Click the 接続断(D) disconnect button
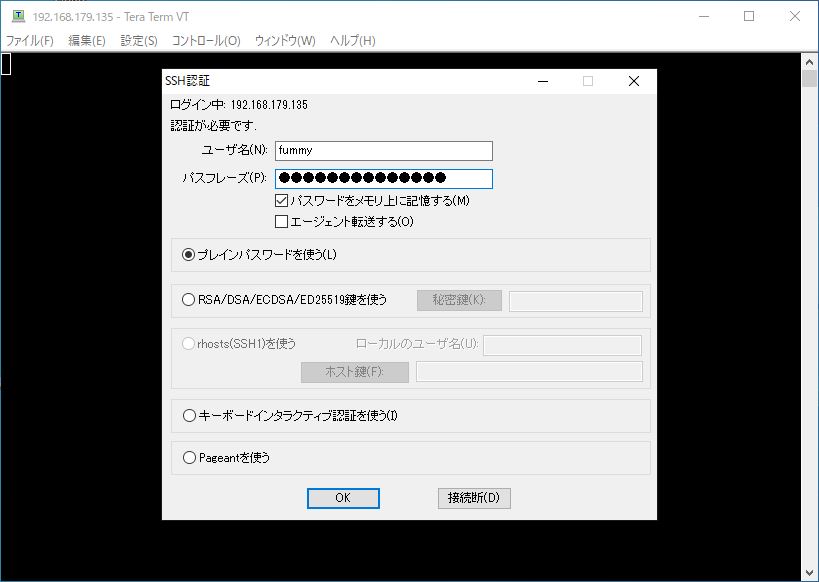 point(474,498)
